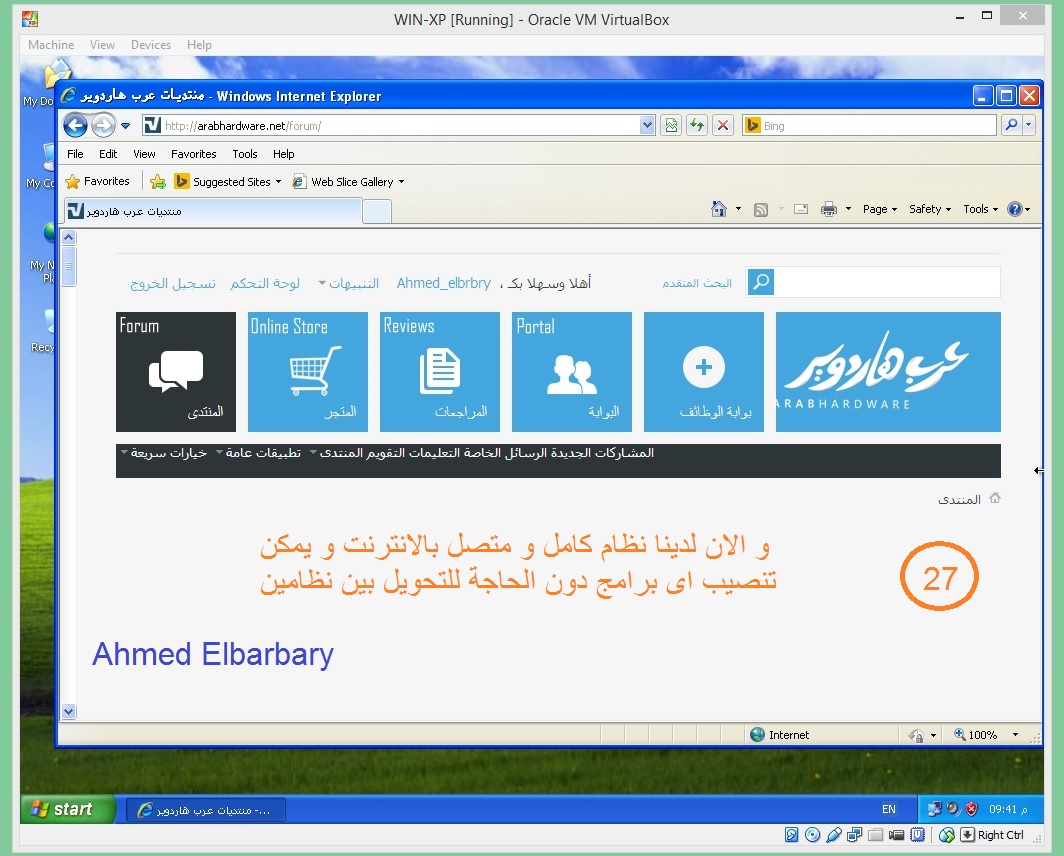Click the Print icon in command bar
The height and width of the screenshot is (856, 1064).
(828, 209)
